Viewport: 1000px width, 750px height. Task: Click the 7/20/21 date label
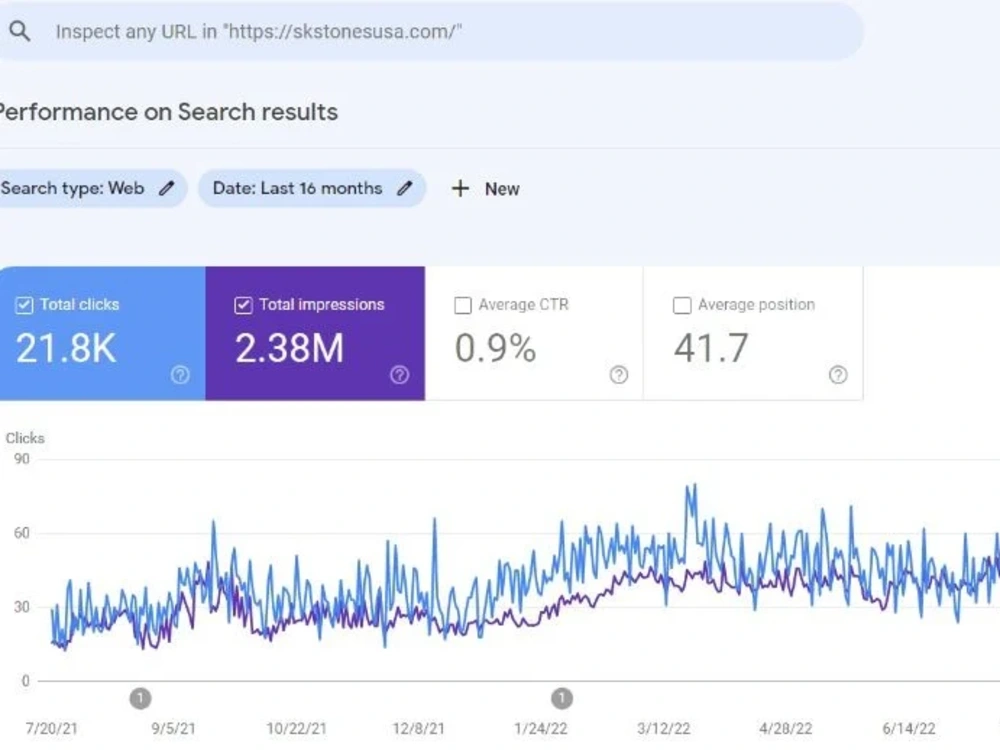point(51,728)
